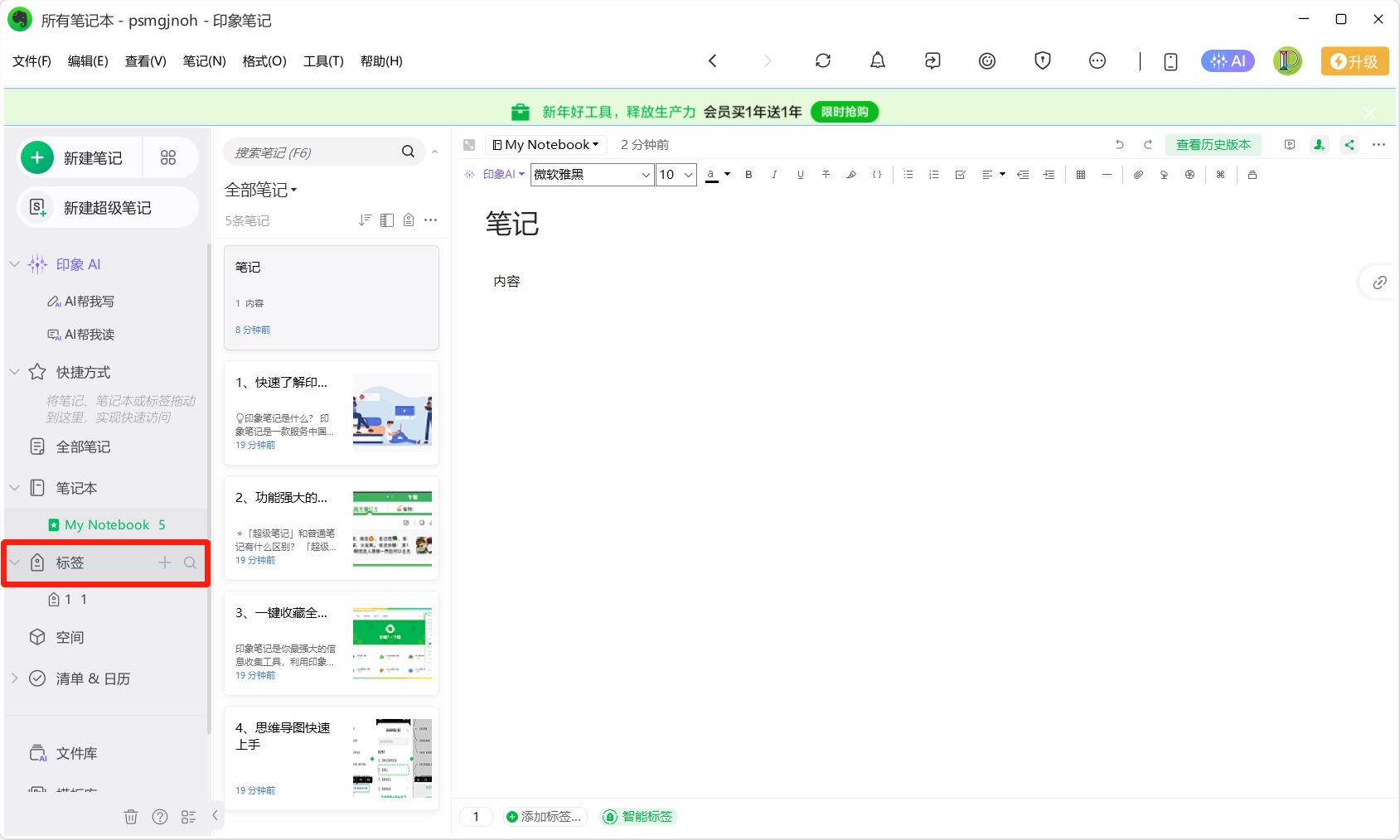This screenshot has height=840, width=1400.
Task: Go back with the left arrow
Action: tap(712, 60)
